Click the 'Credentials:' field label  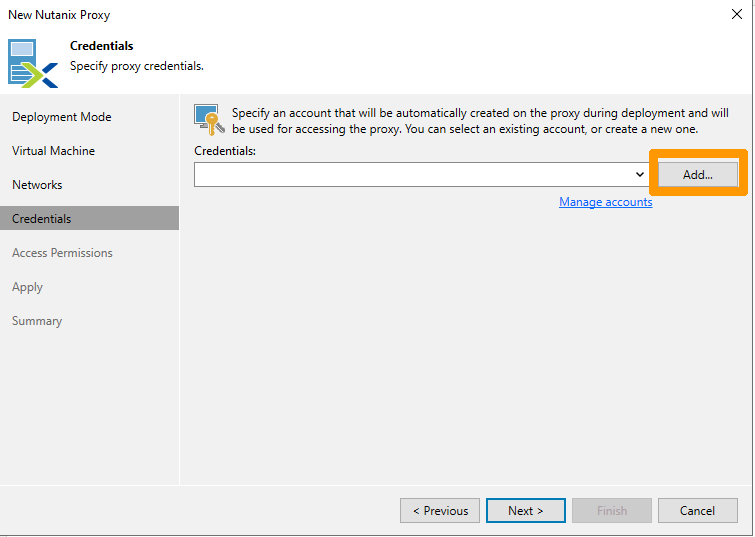225,151
